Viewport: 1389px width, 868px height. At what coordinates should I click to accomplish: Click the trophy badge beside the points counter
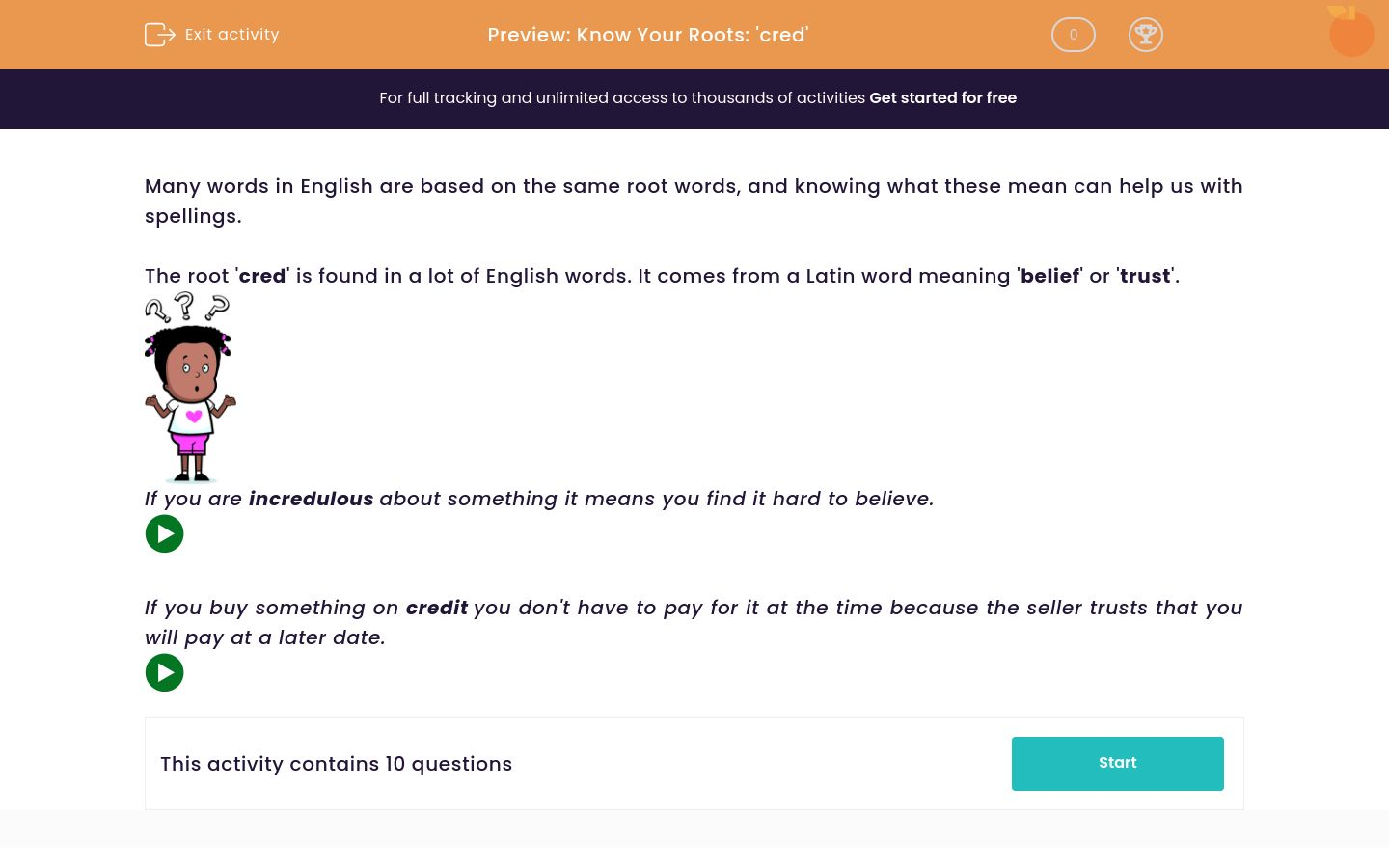click(1146, 35)
